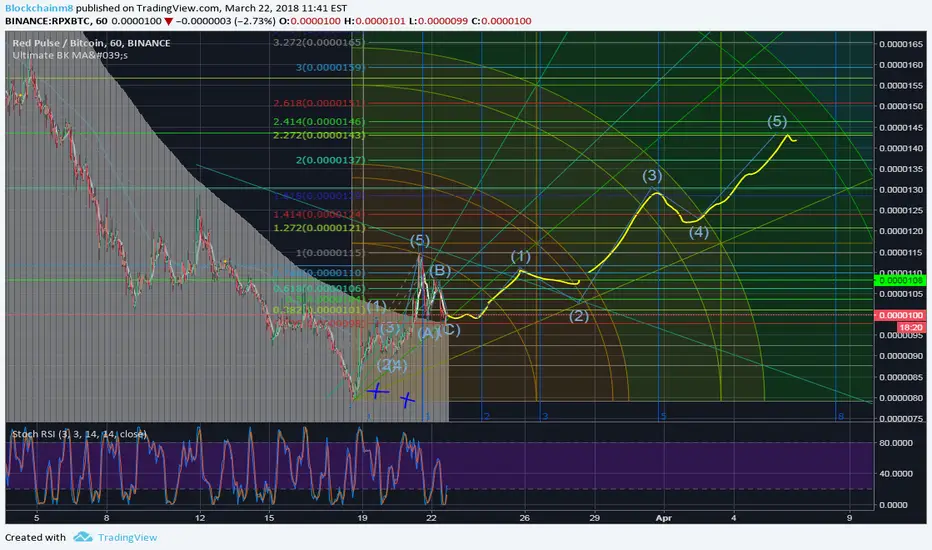Click the 80.0000 Stoch RSI axis value
Image resolution: width=932 pixels, height=550 pixels.
pyautogui.click(x=896, y=443)
